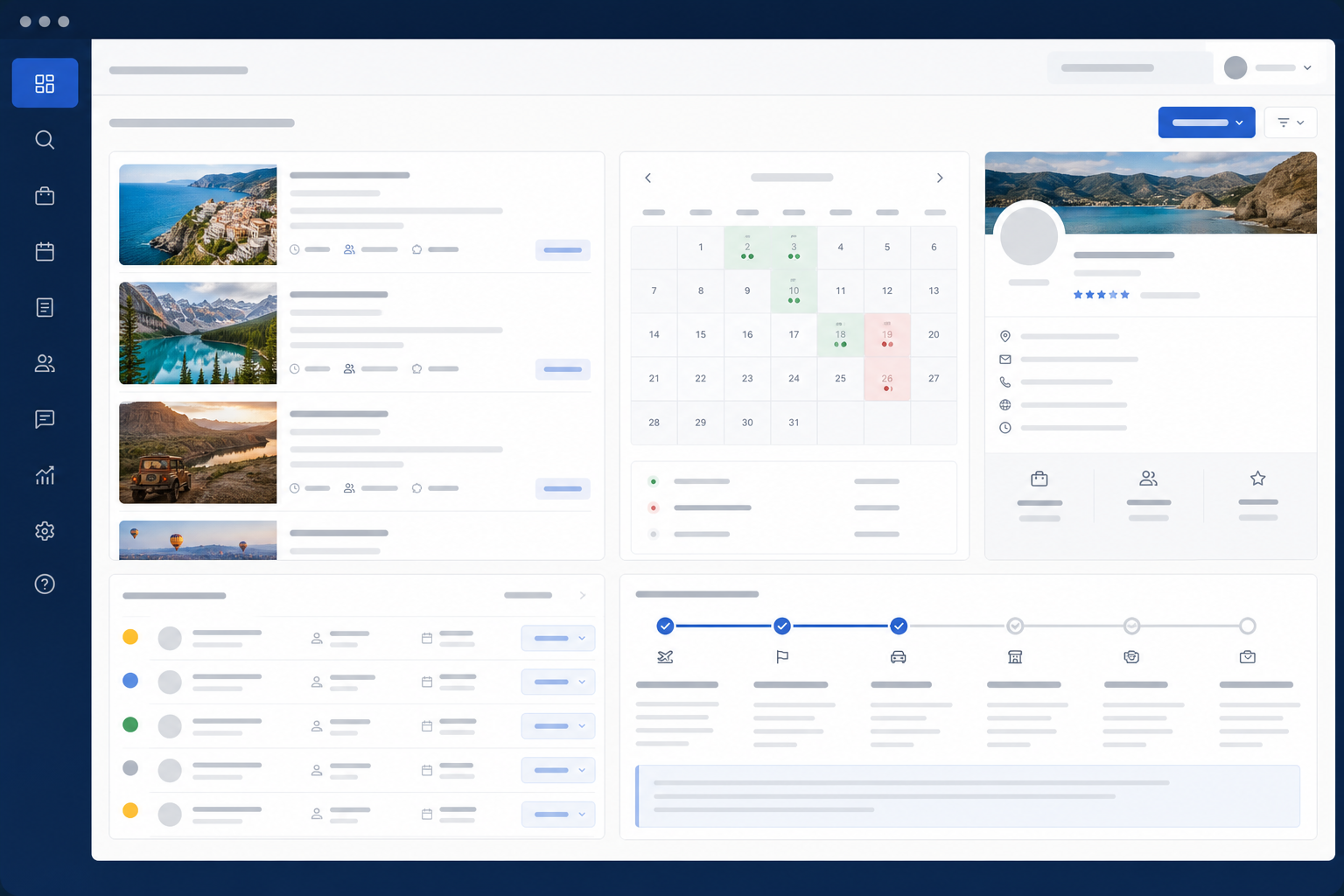Click fifth grey checkmark step in progress
Screen dimensions: 1344x896
[x=1131, y=626]
